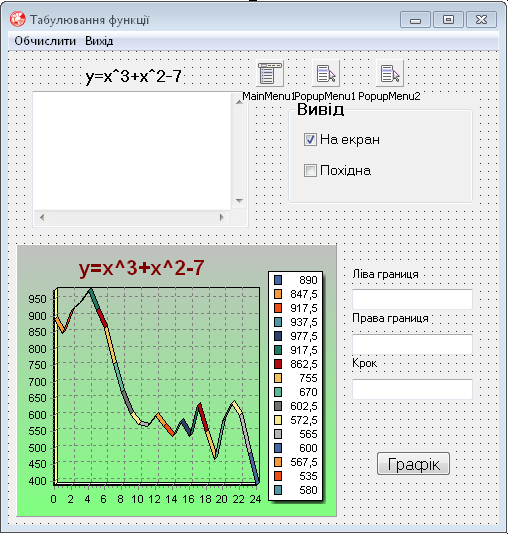Select the PopupMenu1 component icon
The width and height of the screenshot is (508, 534).
(x=326, y=74)
